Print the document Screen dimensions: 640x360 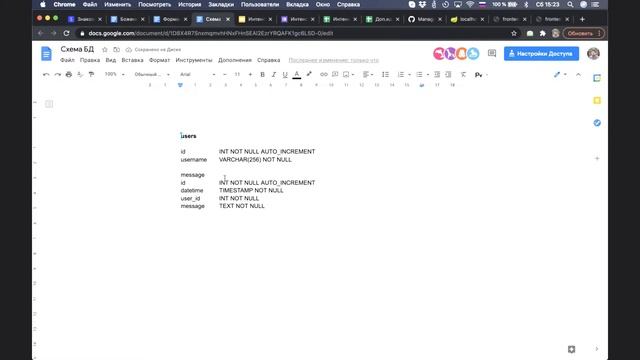pyautogui.click(x=69, y=74)
